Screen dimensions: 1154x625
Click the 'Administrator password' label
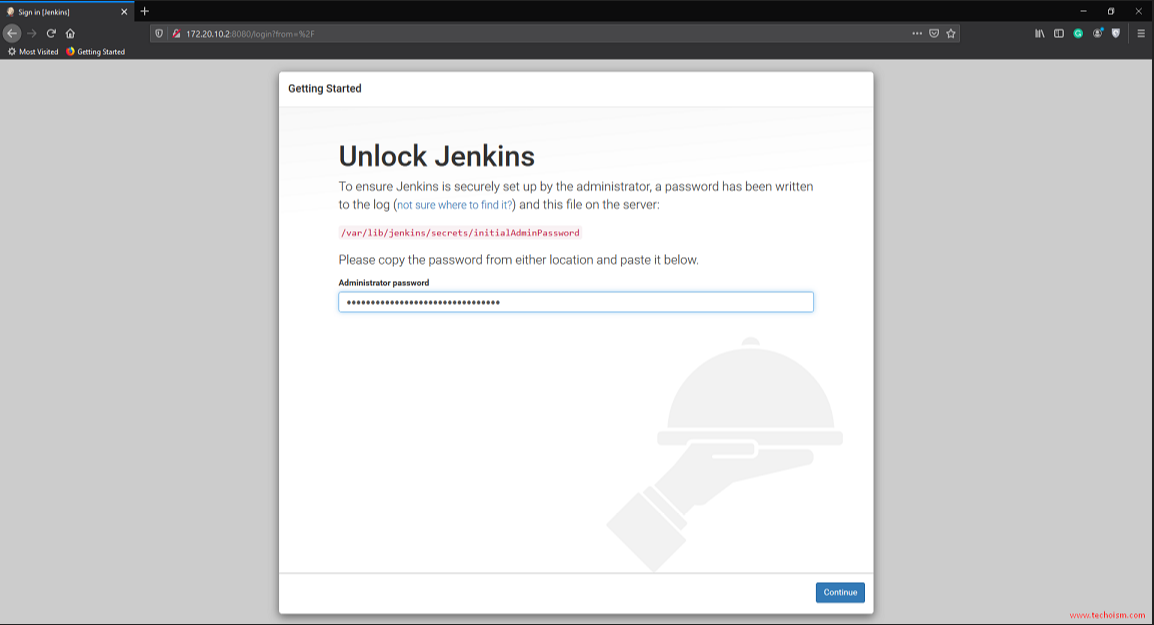tap(383, 283)
